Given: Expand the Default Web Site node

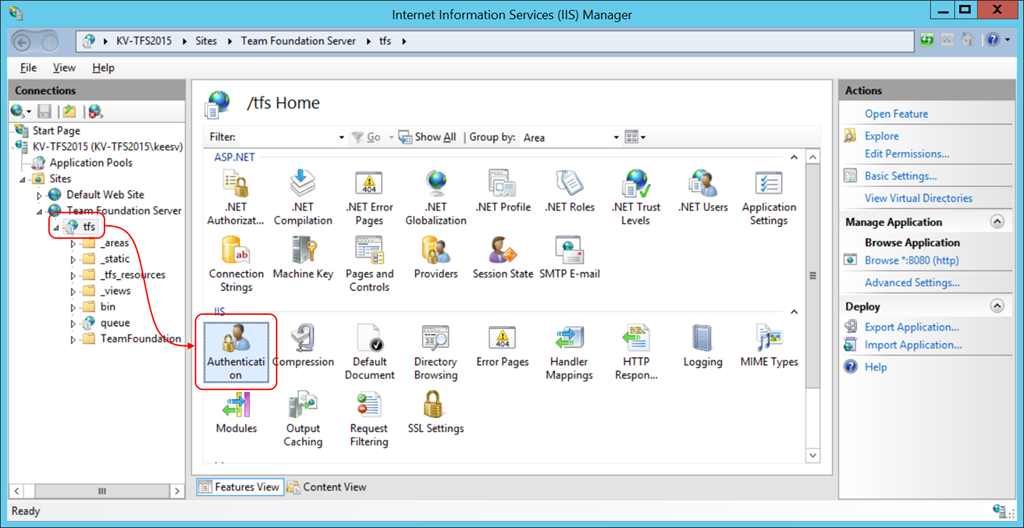Looking at the screenshot, I should pos(39,195).
